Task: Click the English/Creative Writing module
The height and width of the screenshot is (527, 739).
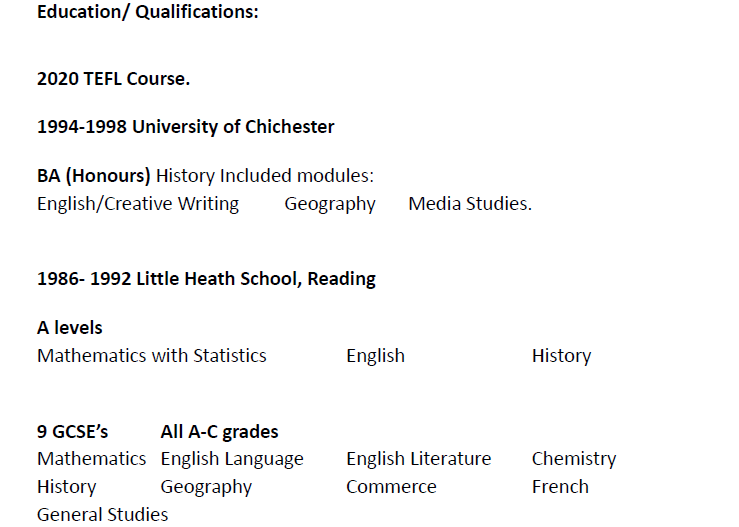Action: 138,204
